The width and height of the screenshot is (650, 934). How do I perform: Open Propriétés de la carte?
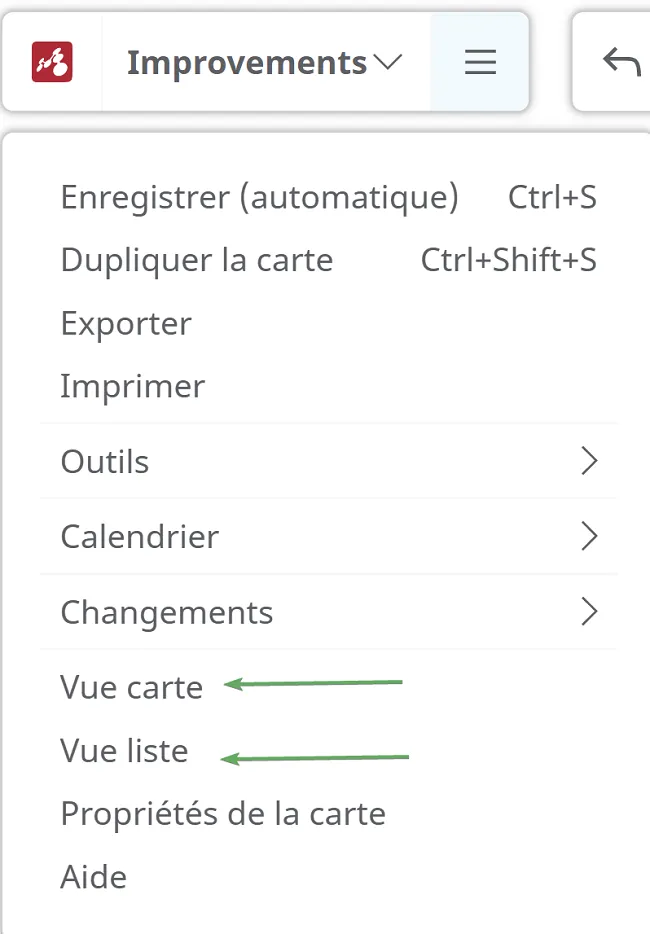223,814
